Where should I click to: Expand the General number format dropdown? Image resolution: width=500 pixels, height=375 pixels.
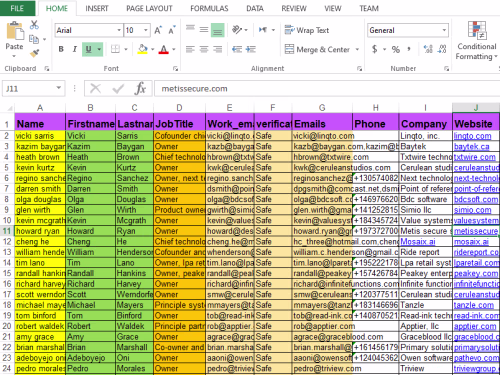pos(444,30)
